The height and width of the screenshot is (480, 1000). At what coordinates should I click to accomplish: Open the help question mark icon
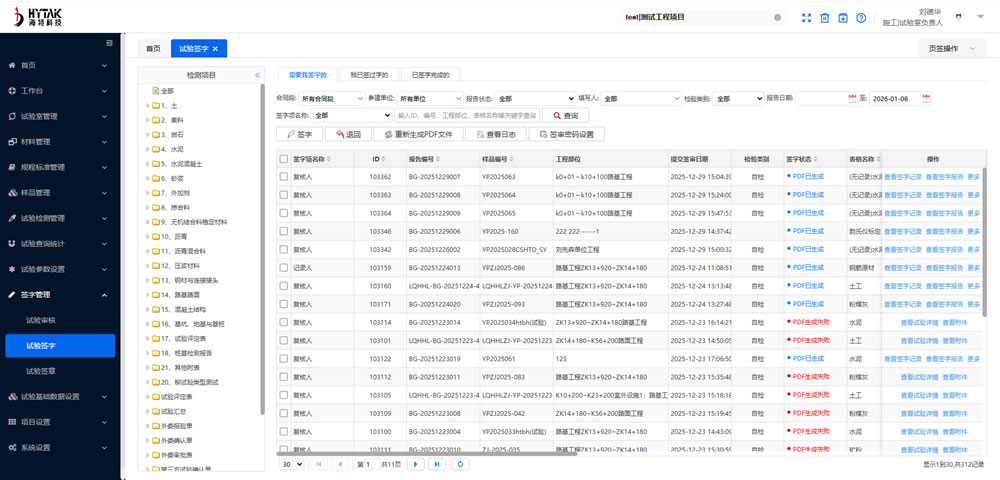[861, 18]
